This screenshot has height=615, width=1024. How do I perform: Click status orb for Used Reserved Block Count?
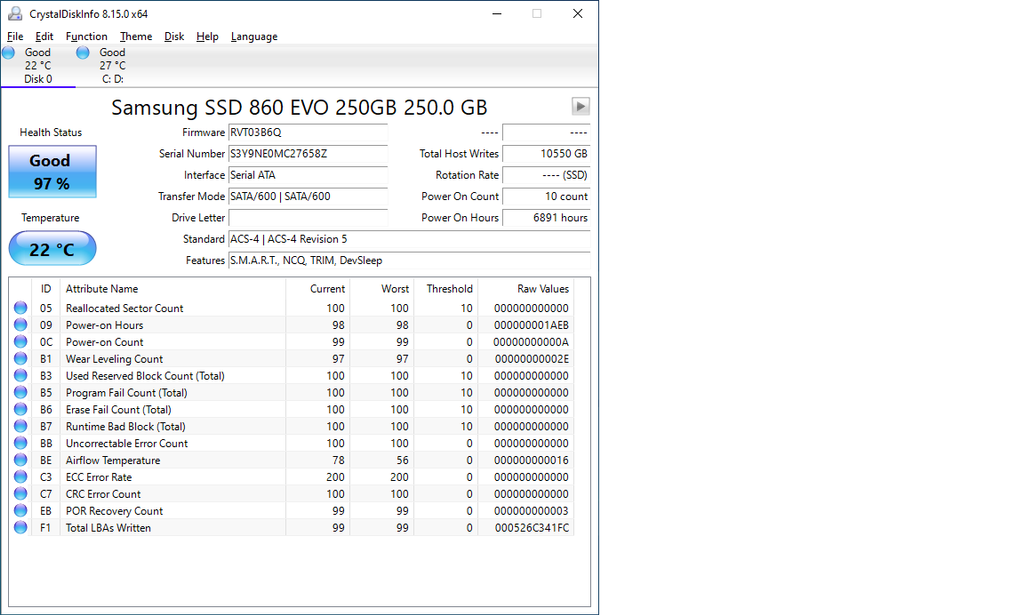pyautogui.click(x=21, y=375)
